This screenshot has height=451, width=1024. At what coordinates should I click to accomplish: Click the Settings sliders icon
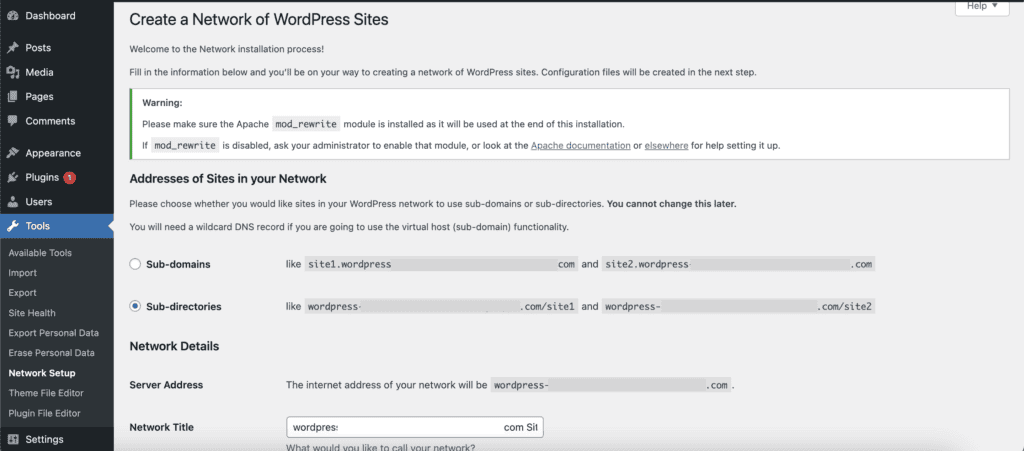click(x=12, y=439)
